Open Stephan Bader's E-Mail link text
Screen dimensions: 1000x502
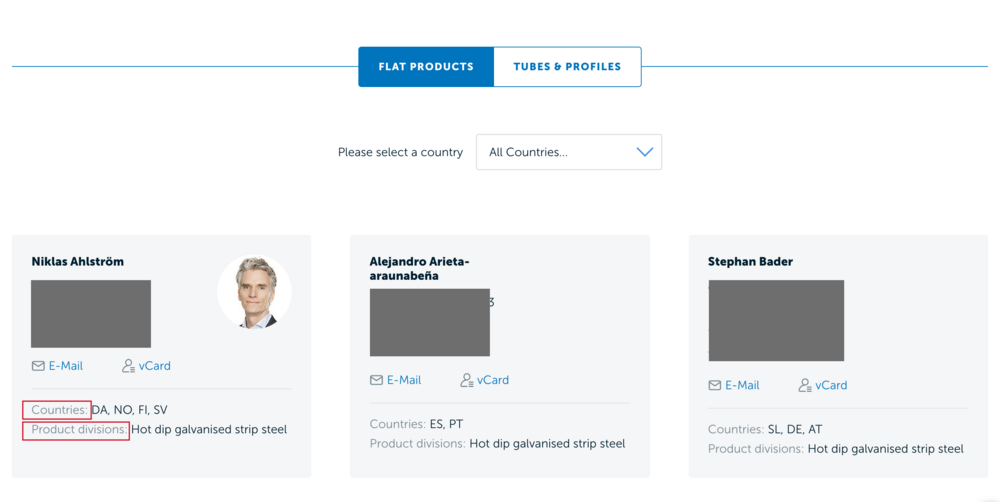[742, 385]
